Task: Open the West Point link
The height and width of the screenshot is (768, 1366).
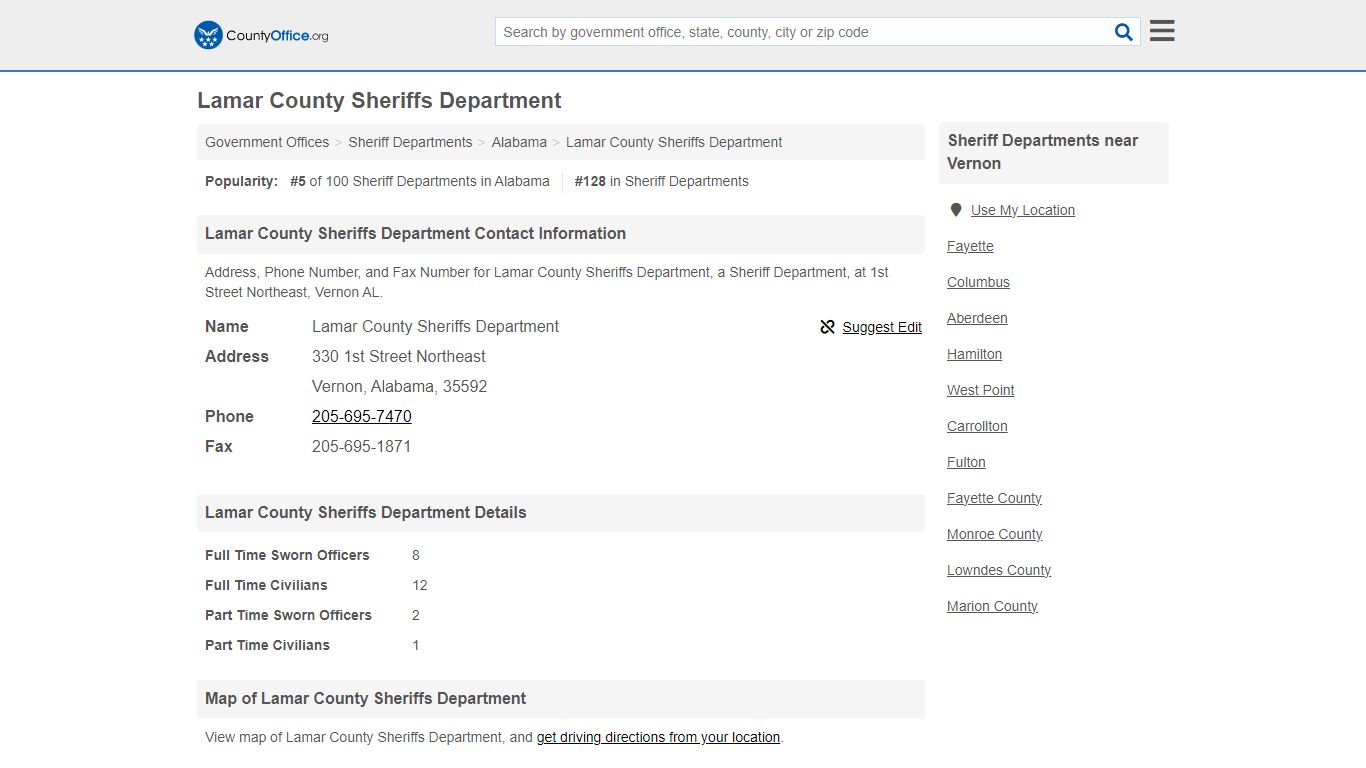Action: (x=980, y=390)
